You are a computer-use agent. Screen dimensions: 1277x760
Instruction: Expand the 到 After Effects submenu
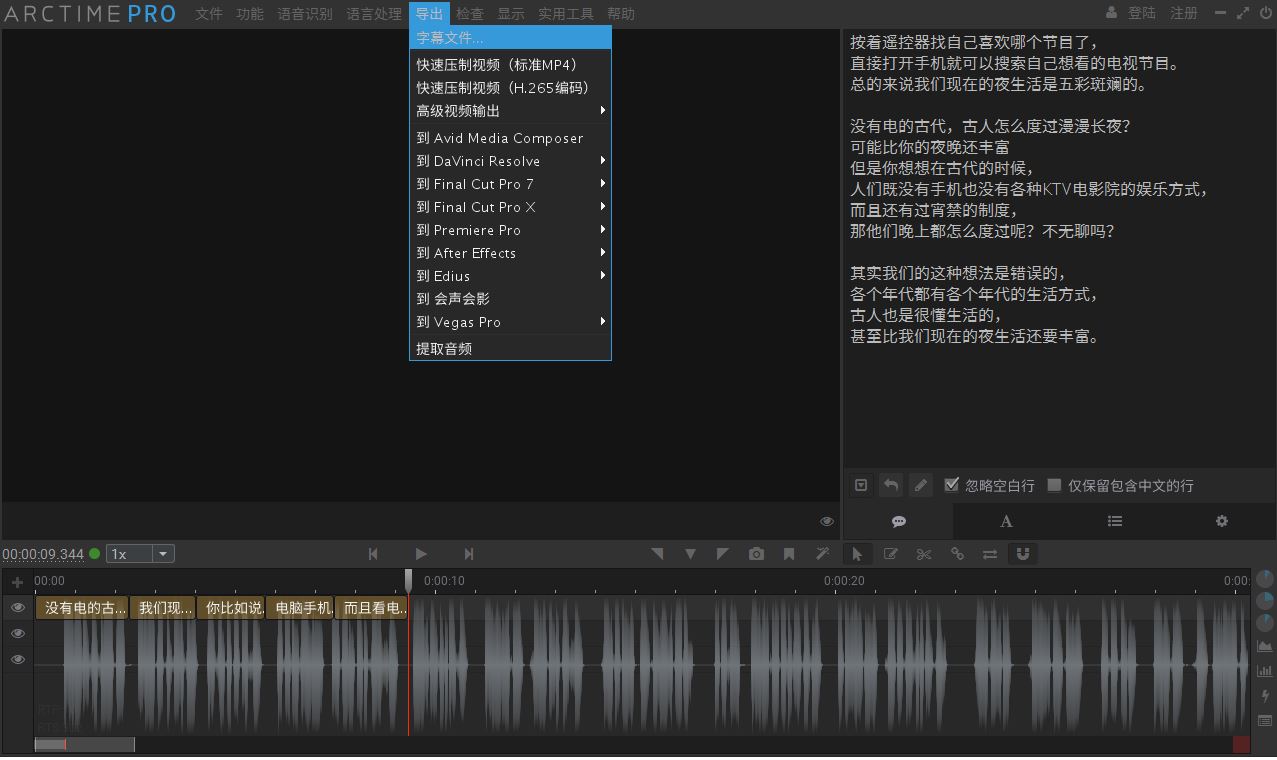coord(510,253)
